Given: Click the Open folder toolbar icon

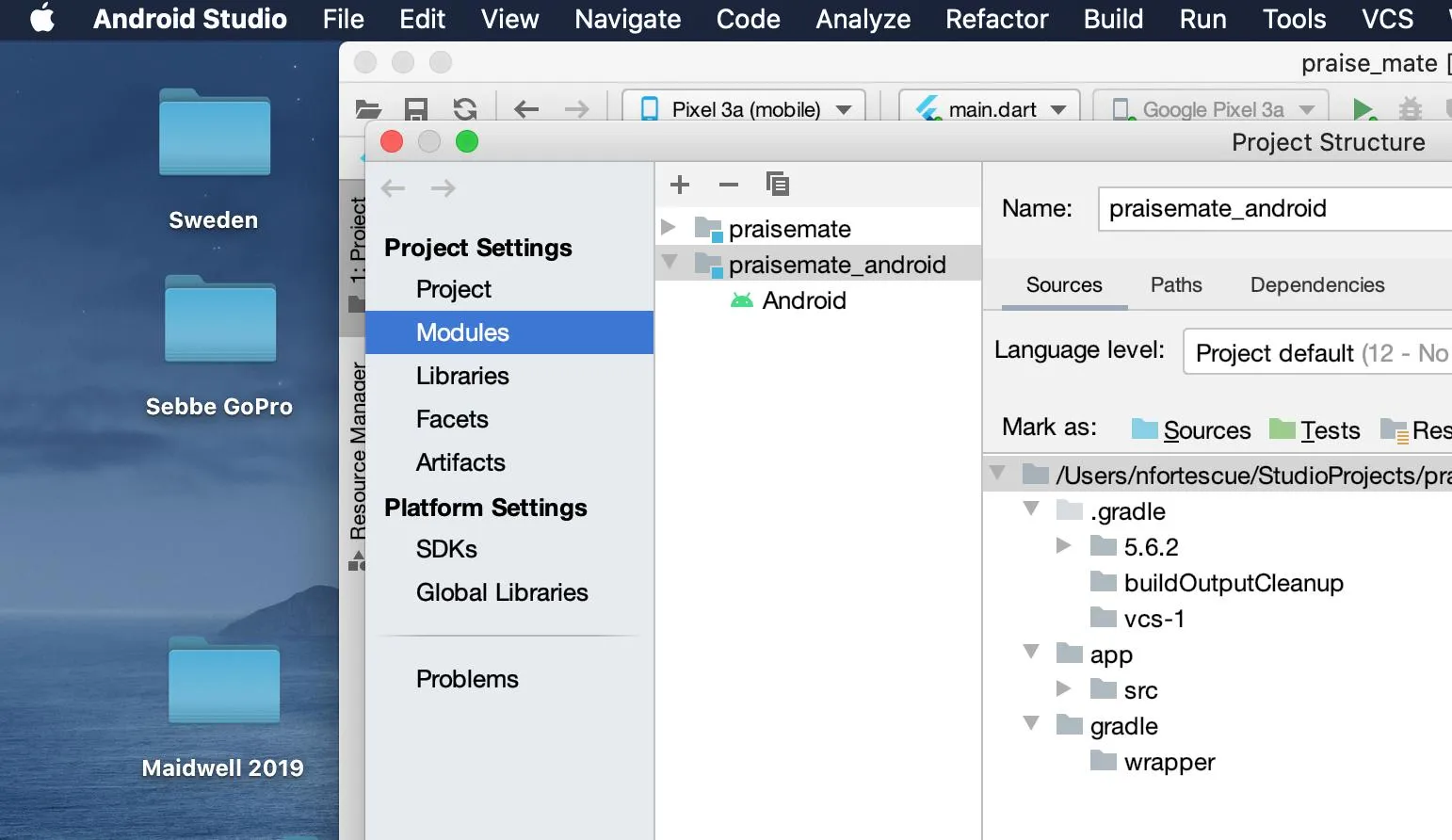Looking at the screenshot, I should pyautogui.click(x=367, y=109).
